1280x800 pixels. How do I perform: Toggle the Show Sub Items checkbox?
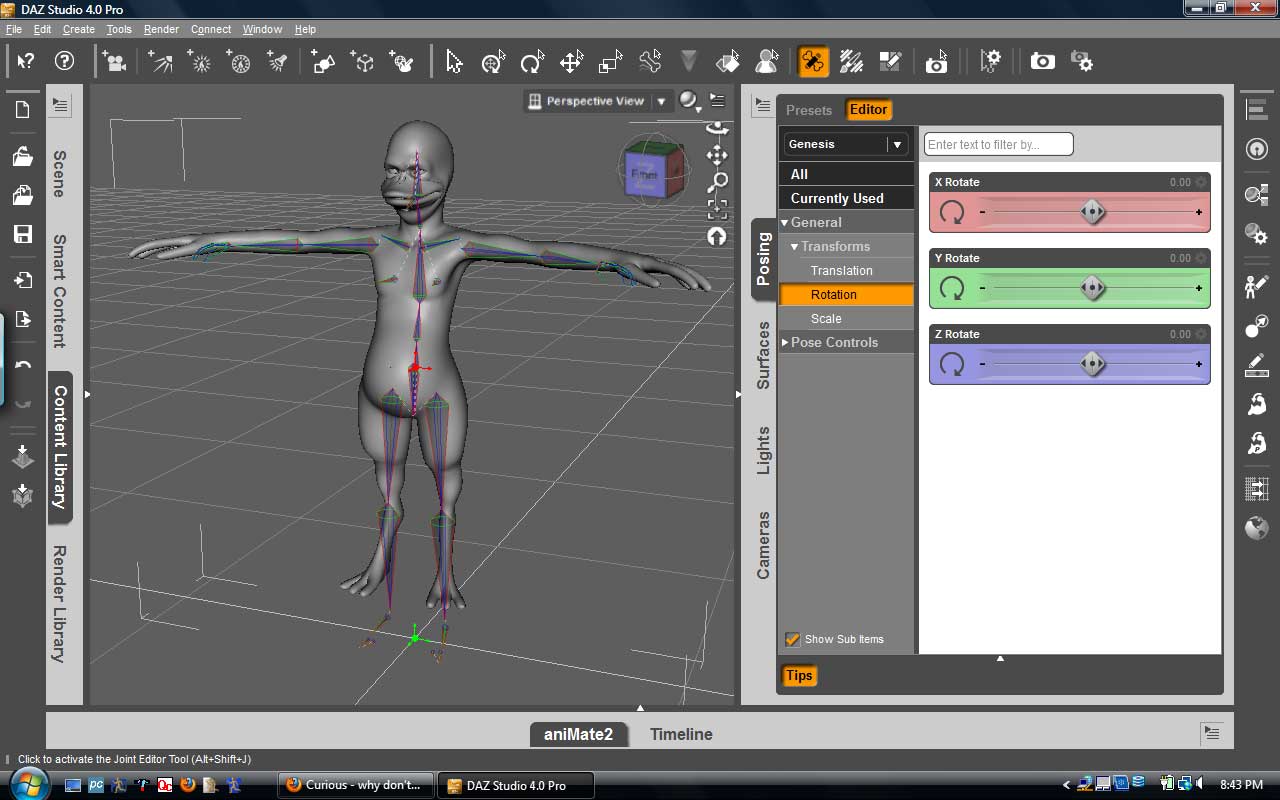(793, 639)
